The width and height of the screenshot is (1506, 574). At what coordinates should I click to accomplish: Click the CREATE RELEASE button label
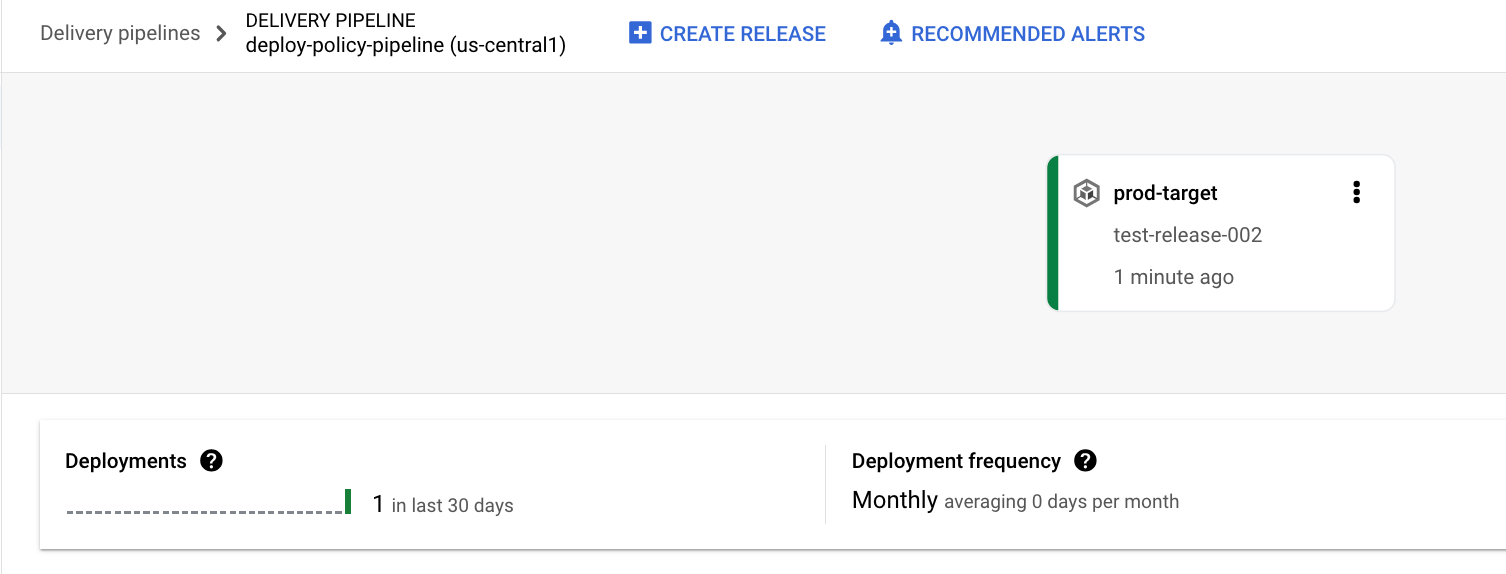(x=742, y=34)
